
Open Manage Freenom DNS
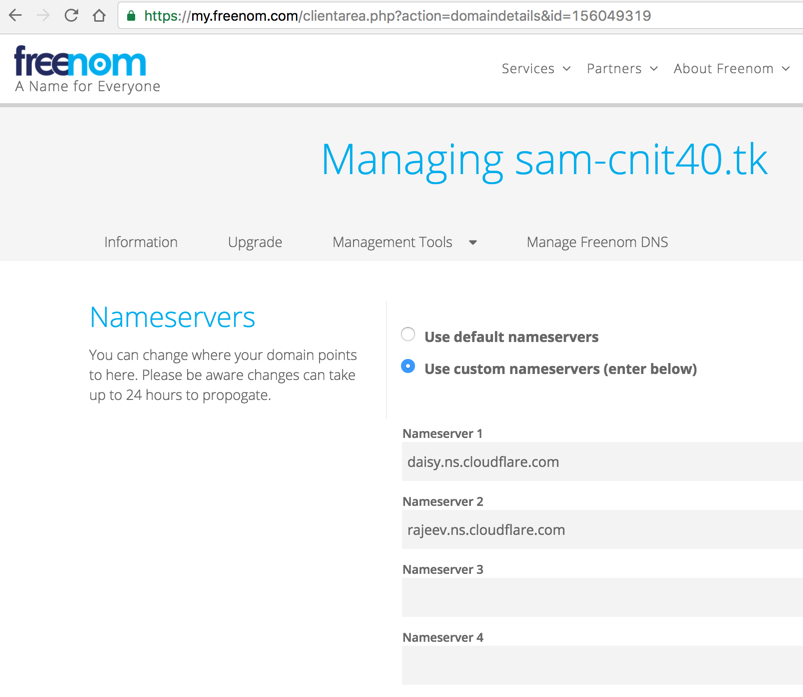click(597, 242)
